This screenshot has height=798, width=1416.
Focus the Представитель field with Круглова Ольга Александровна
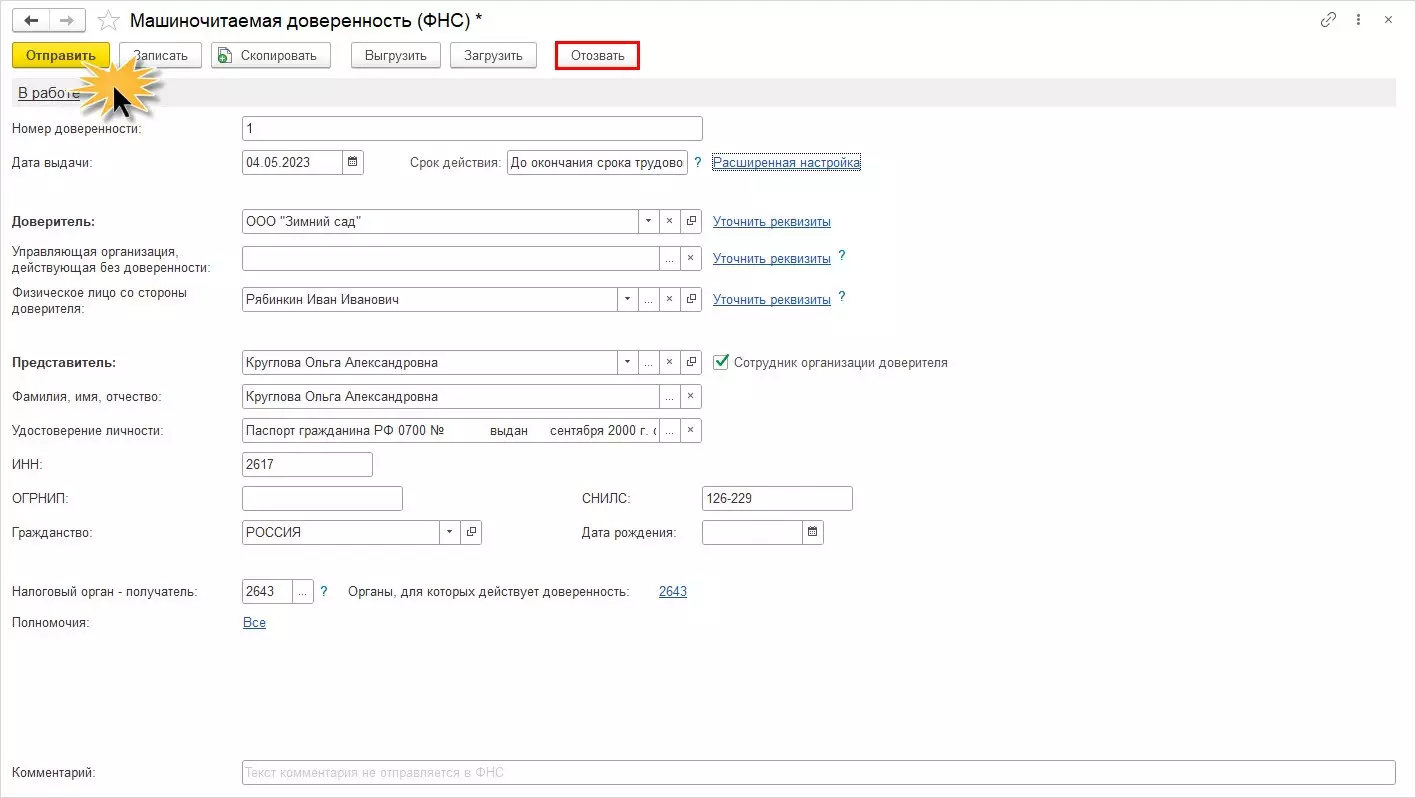click(430, 362)
